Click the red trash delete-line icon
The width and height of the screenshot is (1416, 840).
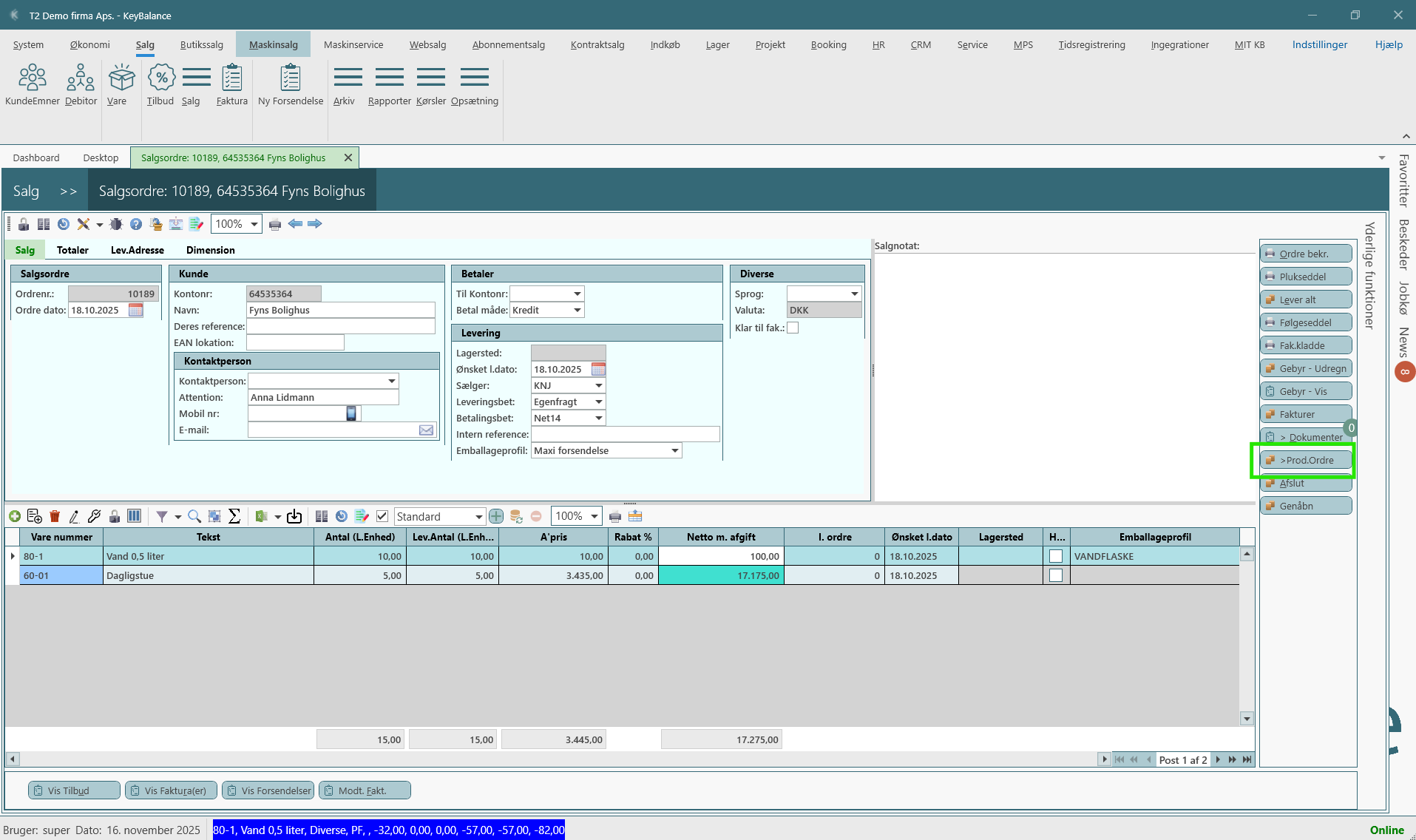(55, 516)
